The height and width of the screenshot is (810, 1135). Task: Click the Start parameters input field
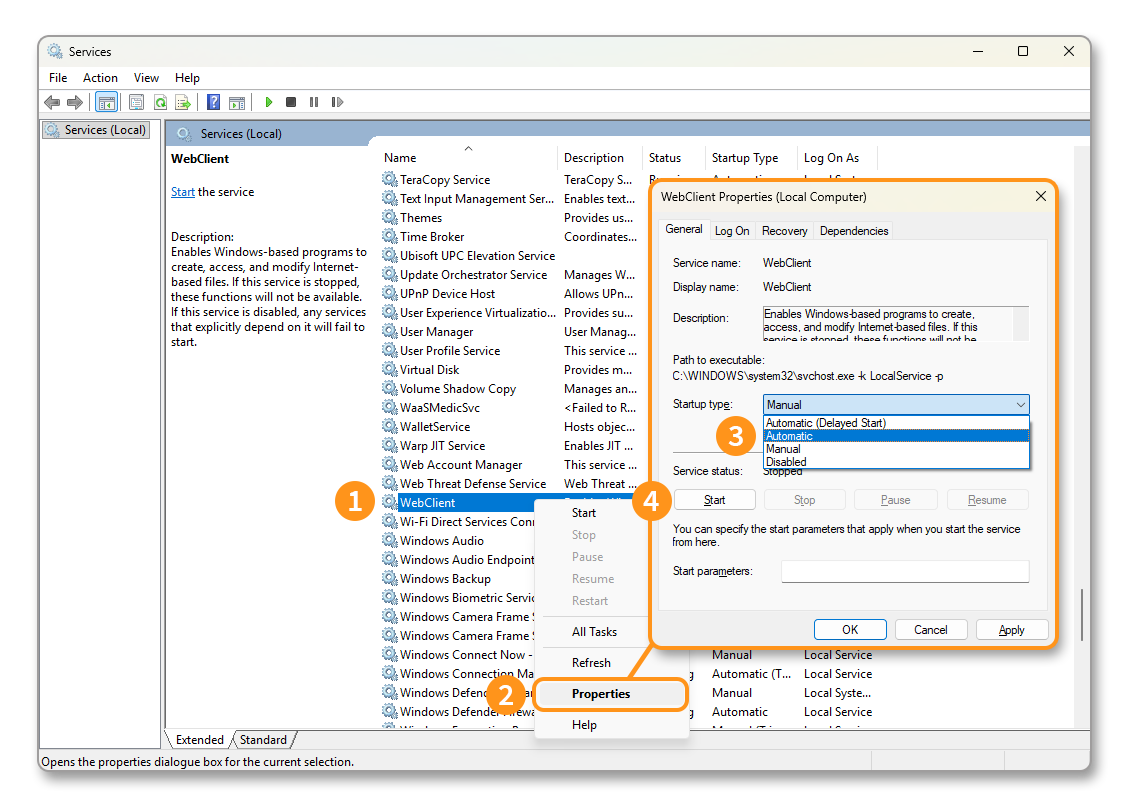pyautogui.click(x=904, y=571)
